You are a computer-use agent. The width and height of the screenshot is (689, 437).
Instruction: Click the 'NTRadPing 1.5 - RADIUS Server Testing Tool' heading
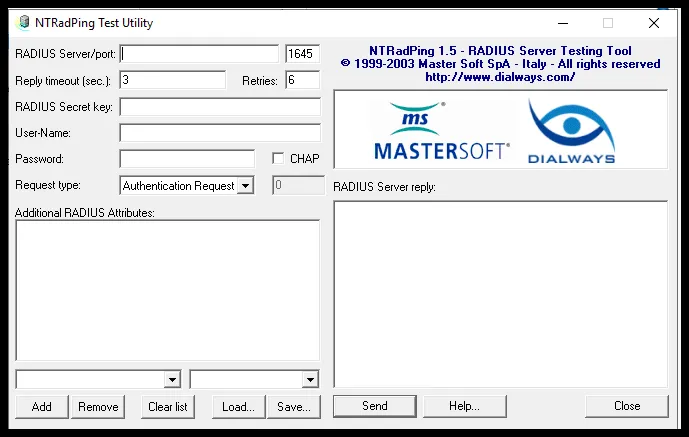click(x=500, y=51)
